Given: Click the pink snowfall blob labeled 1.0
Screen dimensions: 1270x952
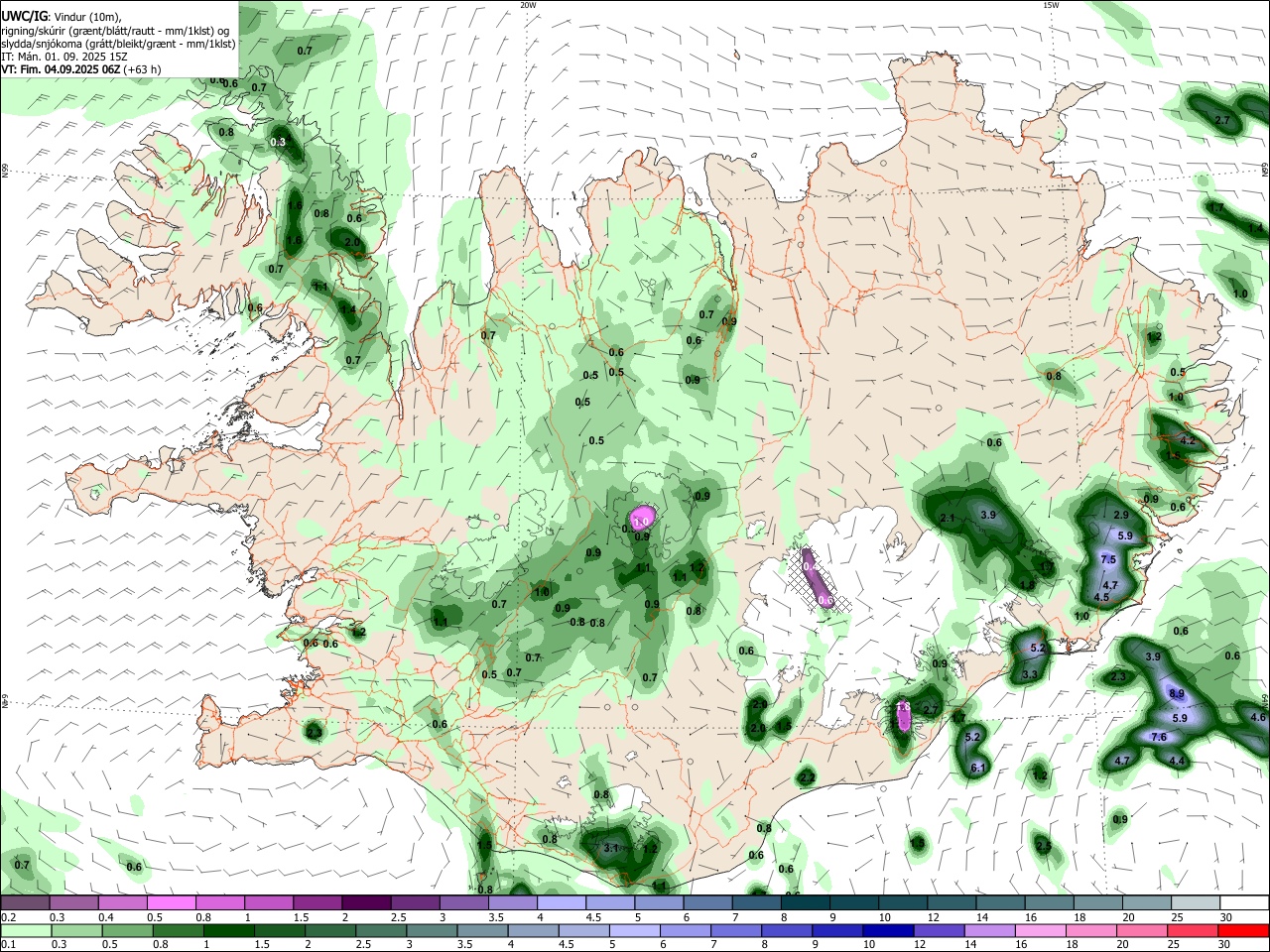Looking at the screenshot, I should [641, 519].
